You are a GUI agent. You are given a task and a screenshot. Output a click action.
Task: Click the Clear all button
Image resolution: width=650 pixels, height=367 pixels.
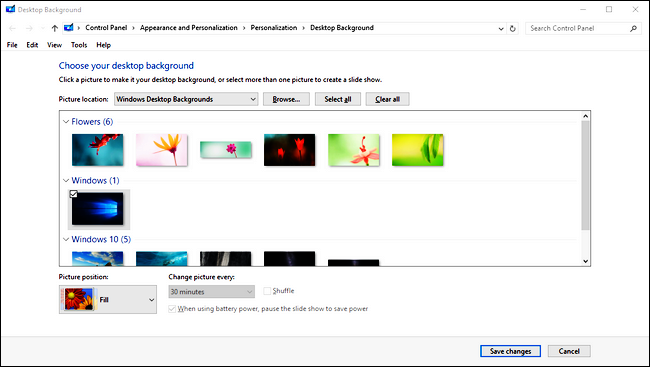(x=387, y=99)
